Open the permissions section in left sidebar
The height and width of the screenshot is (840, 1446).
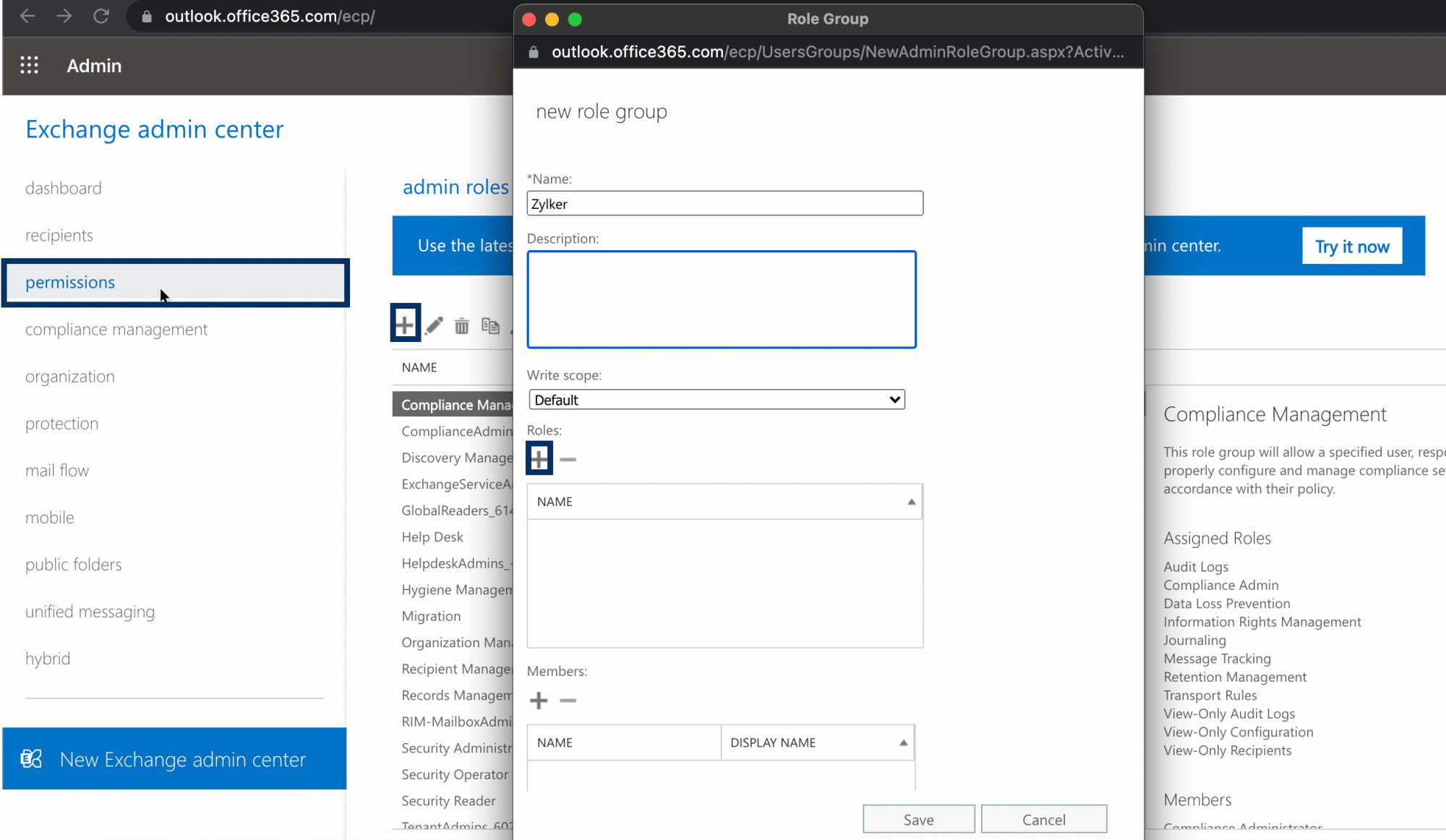pos(70,281)
